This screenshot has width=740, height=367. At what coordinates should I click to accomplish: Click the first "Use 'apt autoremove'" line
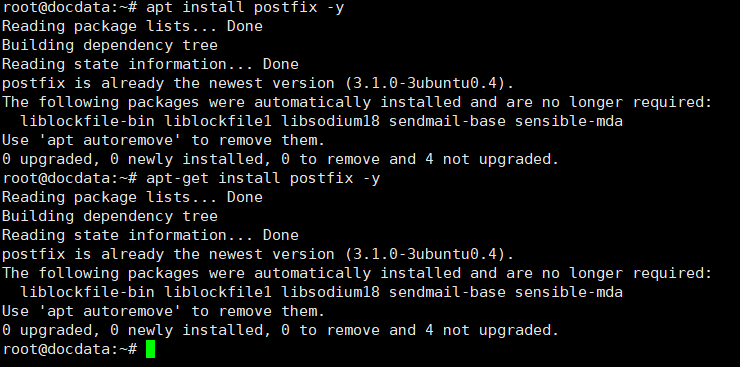[164, 140]
